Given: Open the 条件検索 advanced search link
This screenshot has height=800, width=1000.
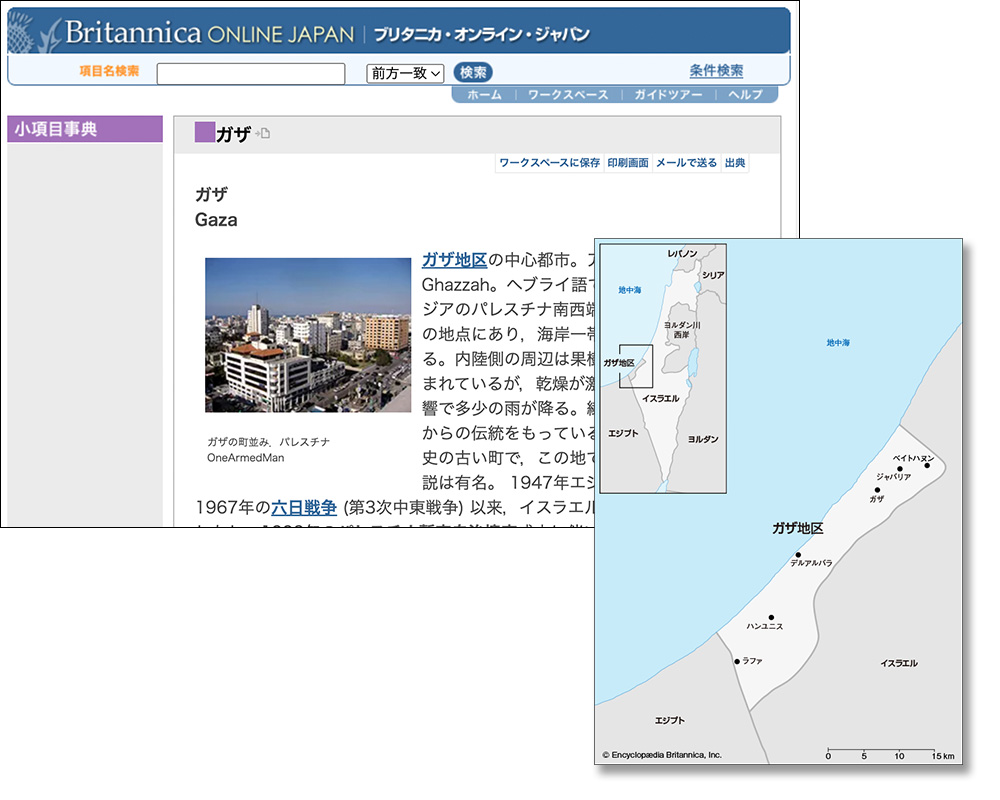Looking at the screenshot, I should [x=716, y=71].
